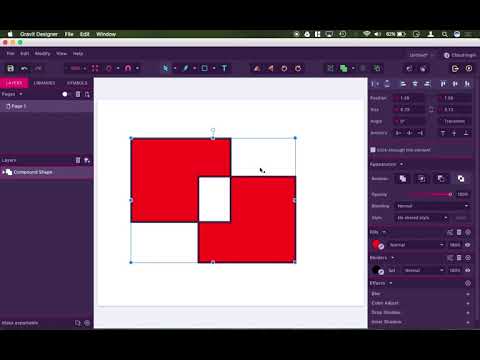Click the rotate clockwise icon
The width and height of the screenshot is (480, 360).
pyautogui.click(x=298, y=68)
